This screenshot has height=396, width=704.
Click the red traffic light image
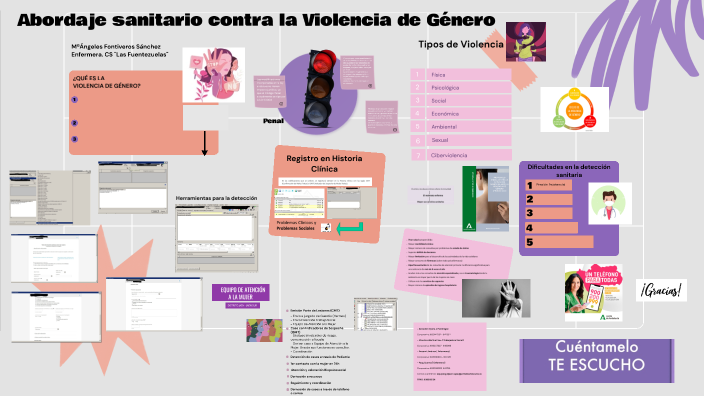click(x=319, y=88)
